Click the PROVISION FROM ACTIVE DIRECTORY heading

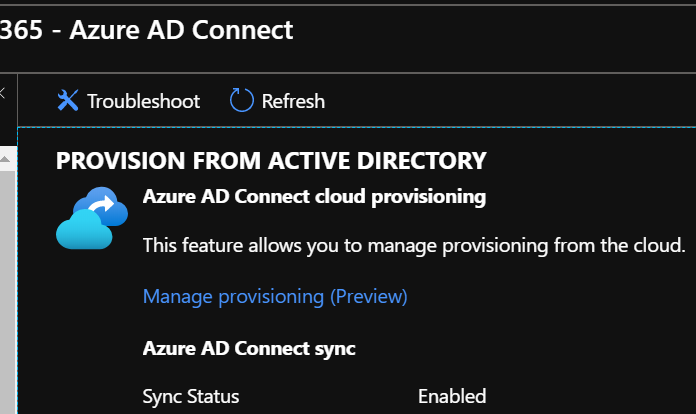point(271,160)
